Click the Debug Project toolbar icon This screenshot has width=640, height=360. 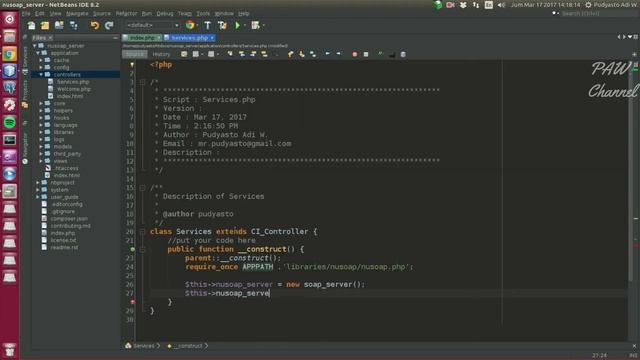(255, 25)
